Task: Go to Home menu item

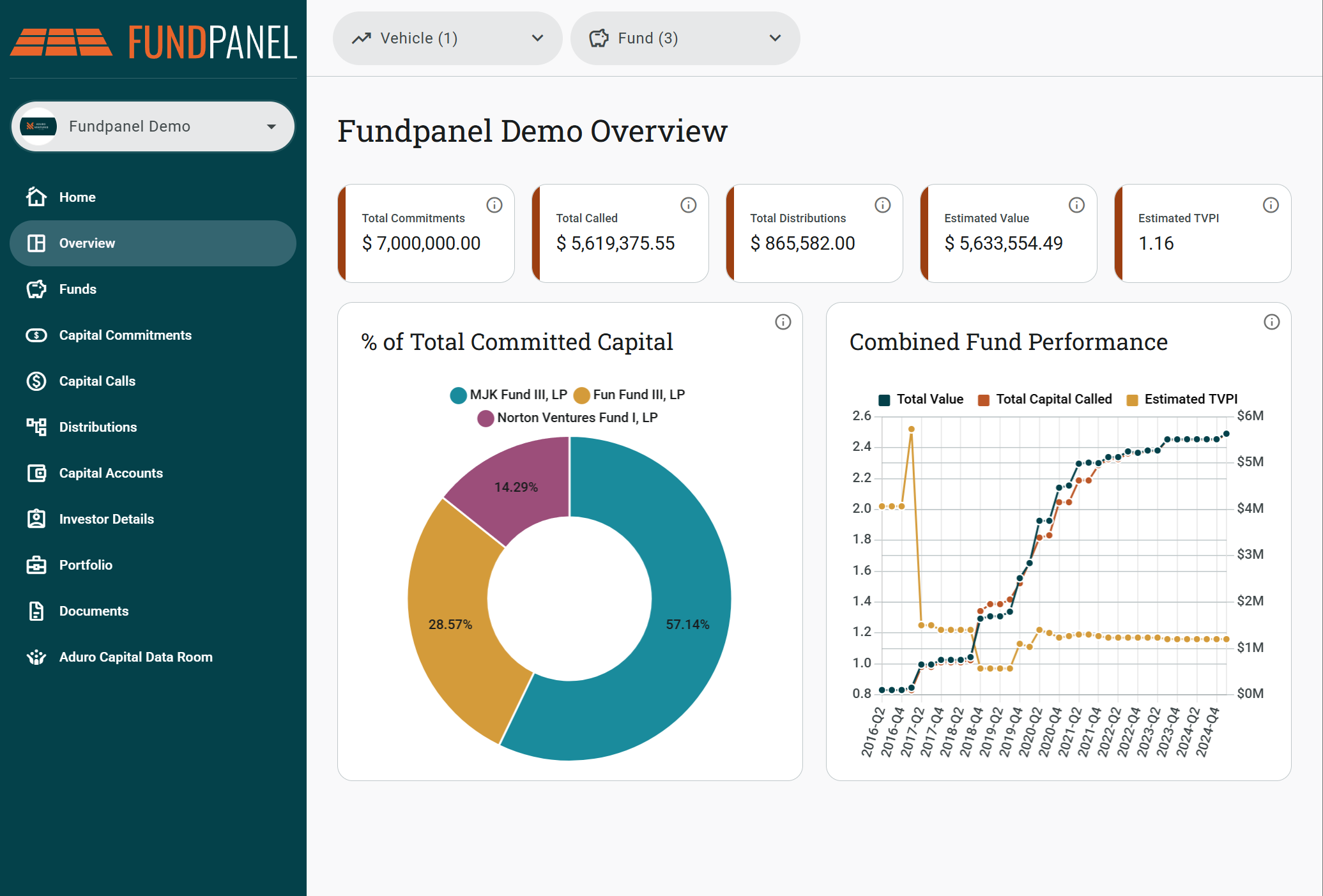Action: [x=153, y=197]
